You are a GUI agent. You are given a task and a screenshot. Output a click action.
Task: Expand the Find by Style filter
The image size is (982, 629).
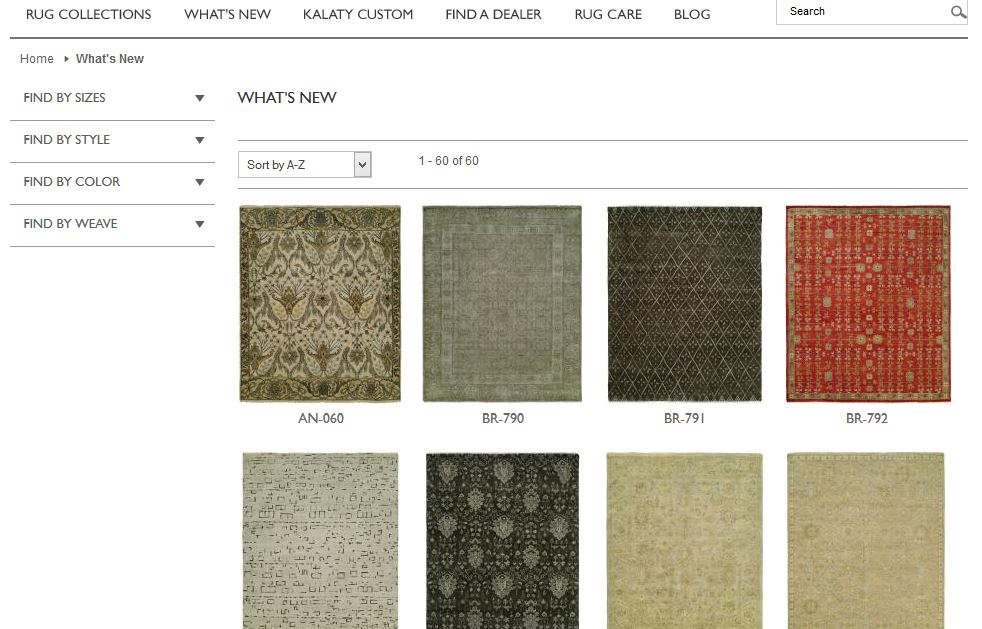point(113,140)
